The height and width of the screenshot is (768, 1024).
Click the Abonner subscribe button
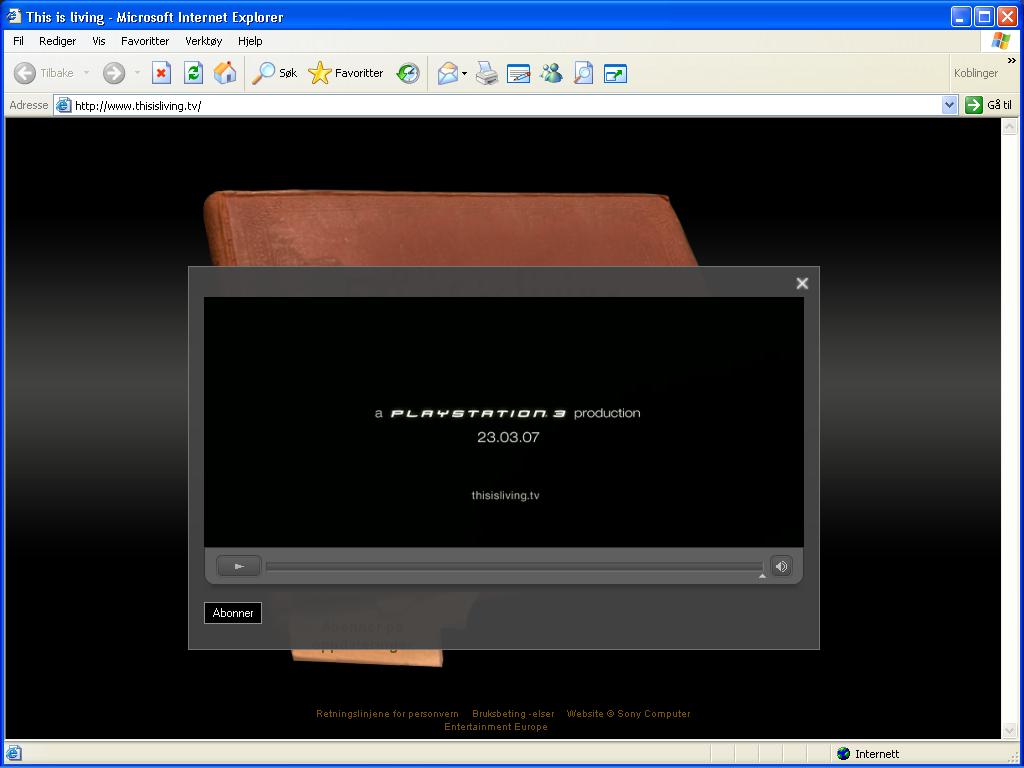(x=233, y=613)
